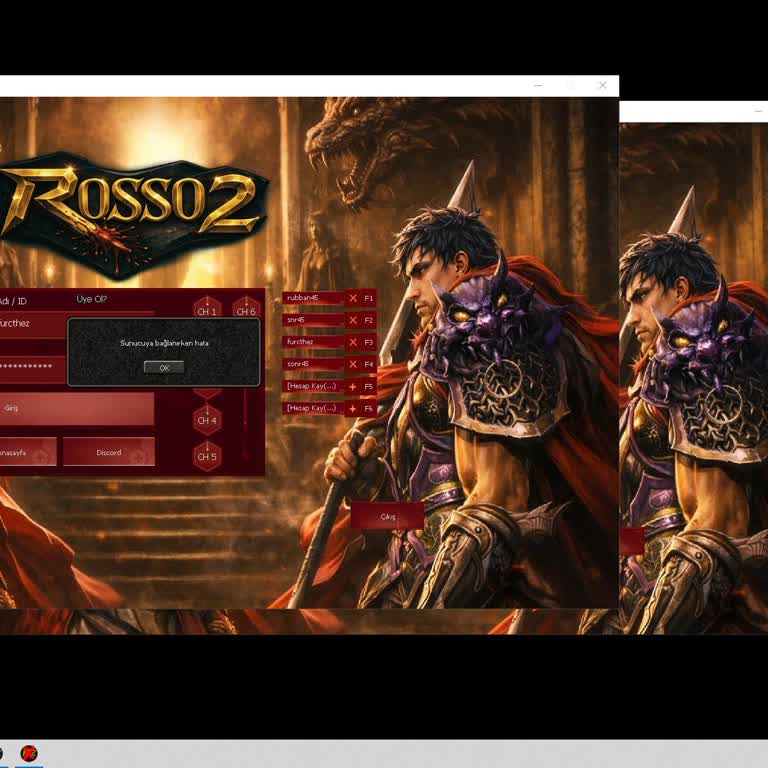Click the Giriş login button
This screenshot has height=768, width=768.
pos(77,408)
